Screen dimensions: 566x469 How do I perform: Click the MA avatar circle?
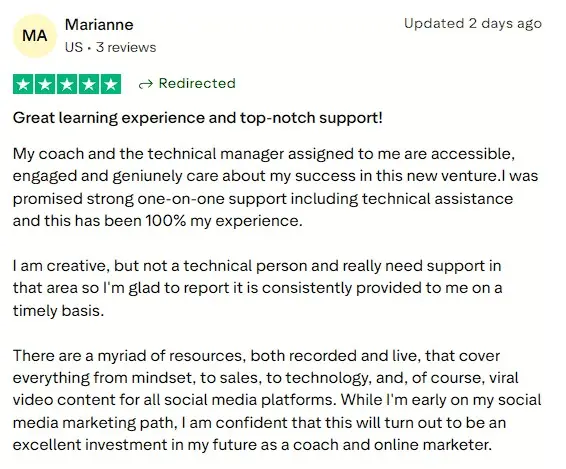click(x=35, y=36)
